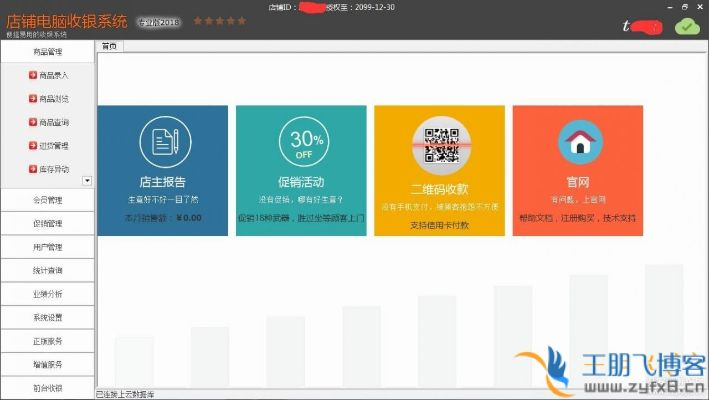
Task: Open the 增值服务 sidebar section
Action: click(x=47, y=364)
